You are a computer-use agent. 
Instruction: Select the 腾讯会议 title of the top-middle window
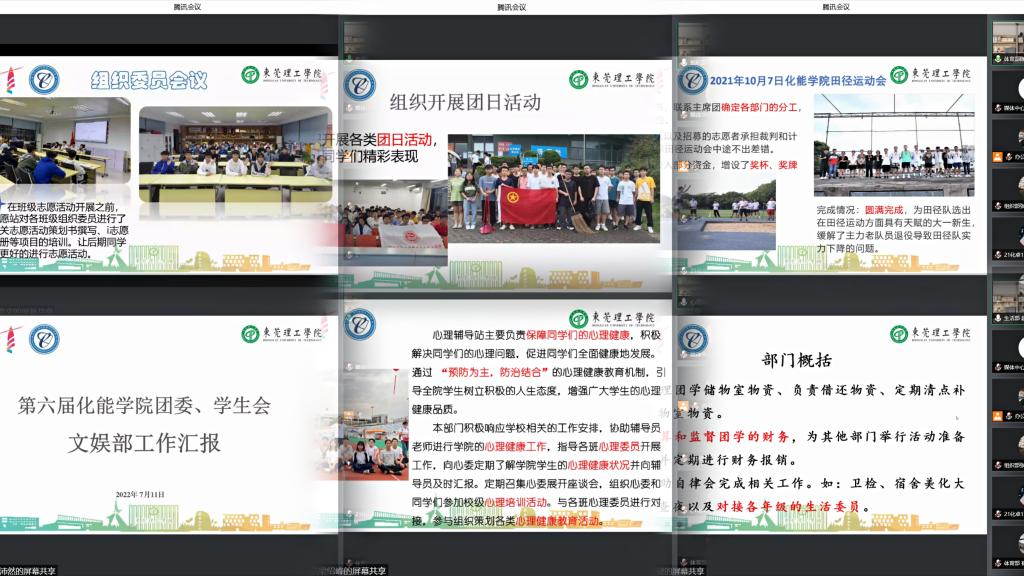pos(512,7)
